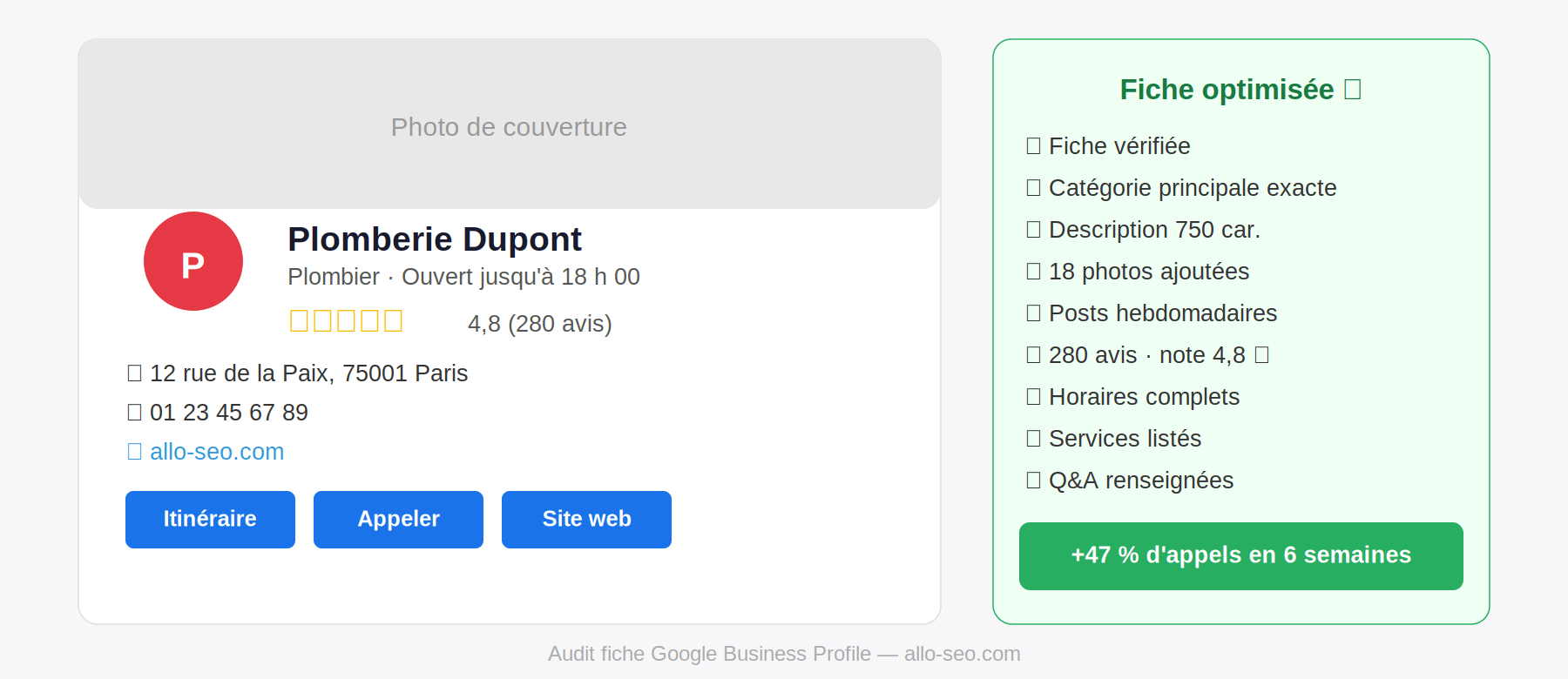Click the icon after the Fiche optimisée heading
This screenshot has width=1568, height=679.
[1352, 90]
